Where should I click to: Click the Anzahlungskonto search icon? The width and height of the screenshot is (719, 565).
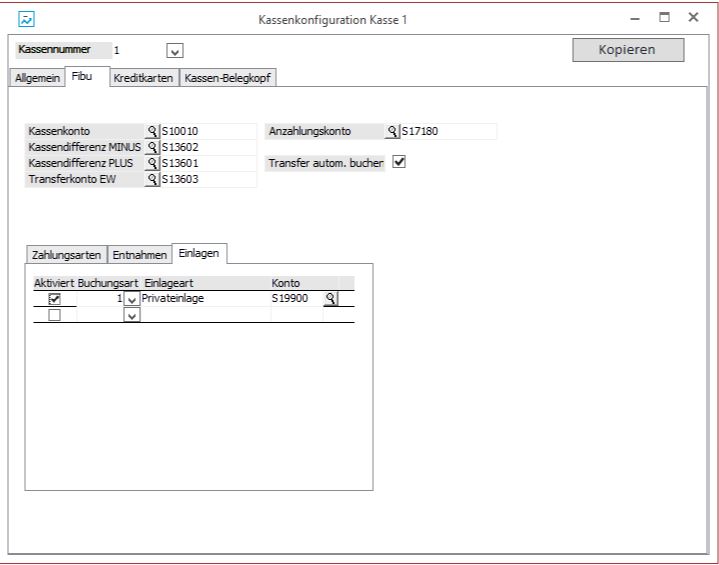point(392,131)
